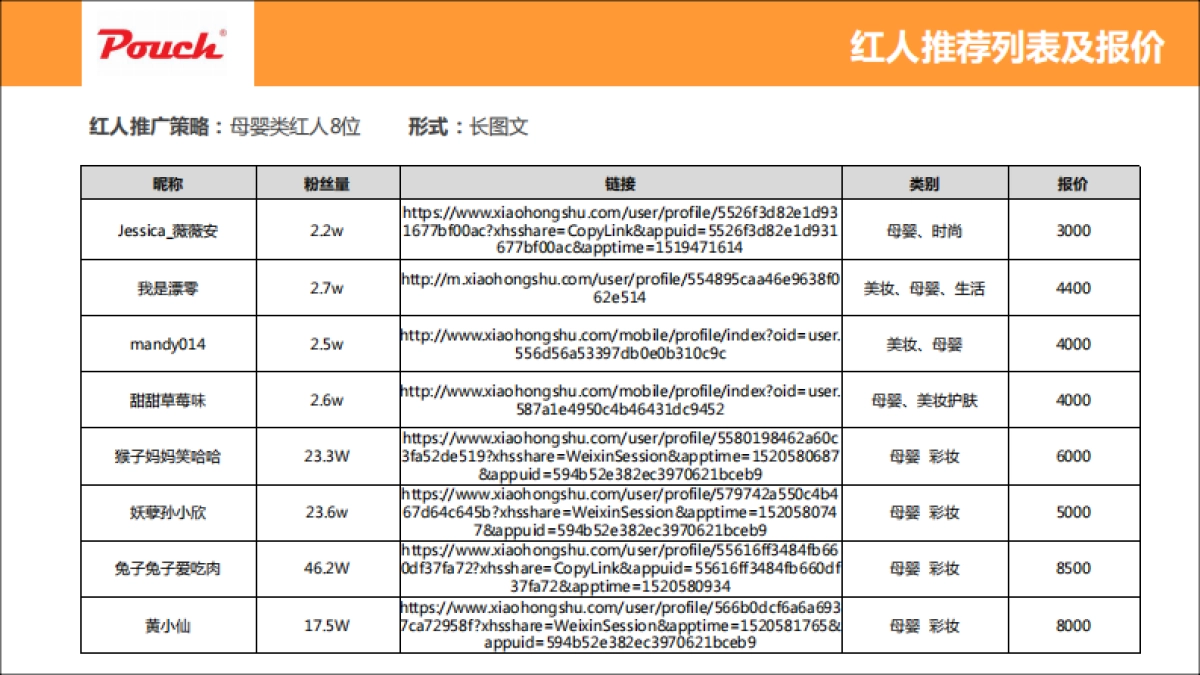Image resolution: width=1200 pixels, height=675 pixels.
Task: Open mandy014's xiaohongshu profile link
Action: coord(620,344)
